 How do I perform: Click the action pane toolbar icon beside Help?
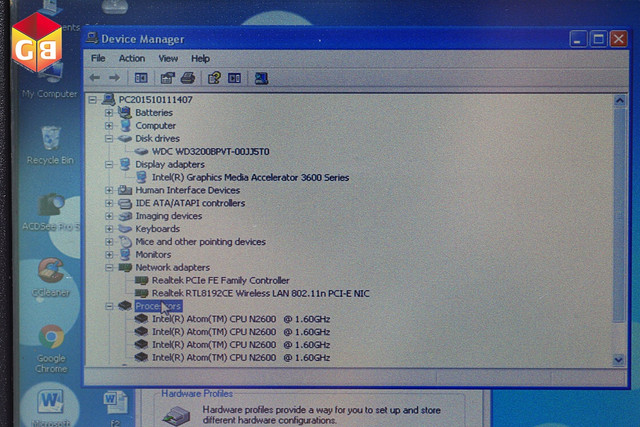click(234, 78)
